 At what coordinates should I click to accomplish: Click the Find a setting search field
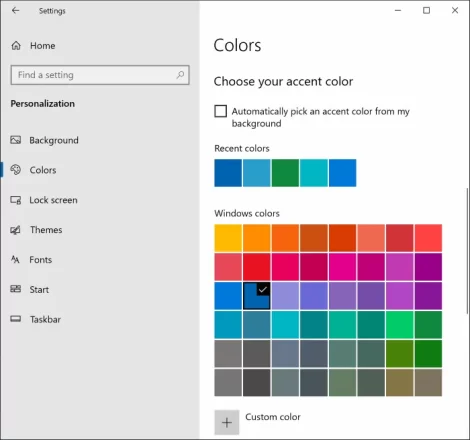[100, 75]
